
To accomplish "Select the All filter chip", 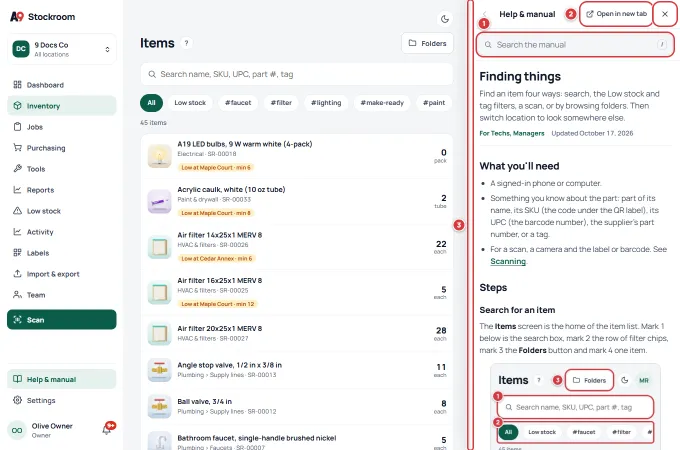I will coord(151,103).
